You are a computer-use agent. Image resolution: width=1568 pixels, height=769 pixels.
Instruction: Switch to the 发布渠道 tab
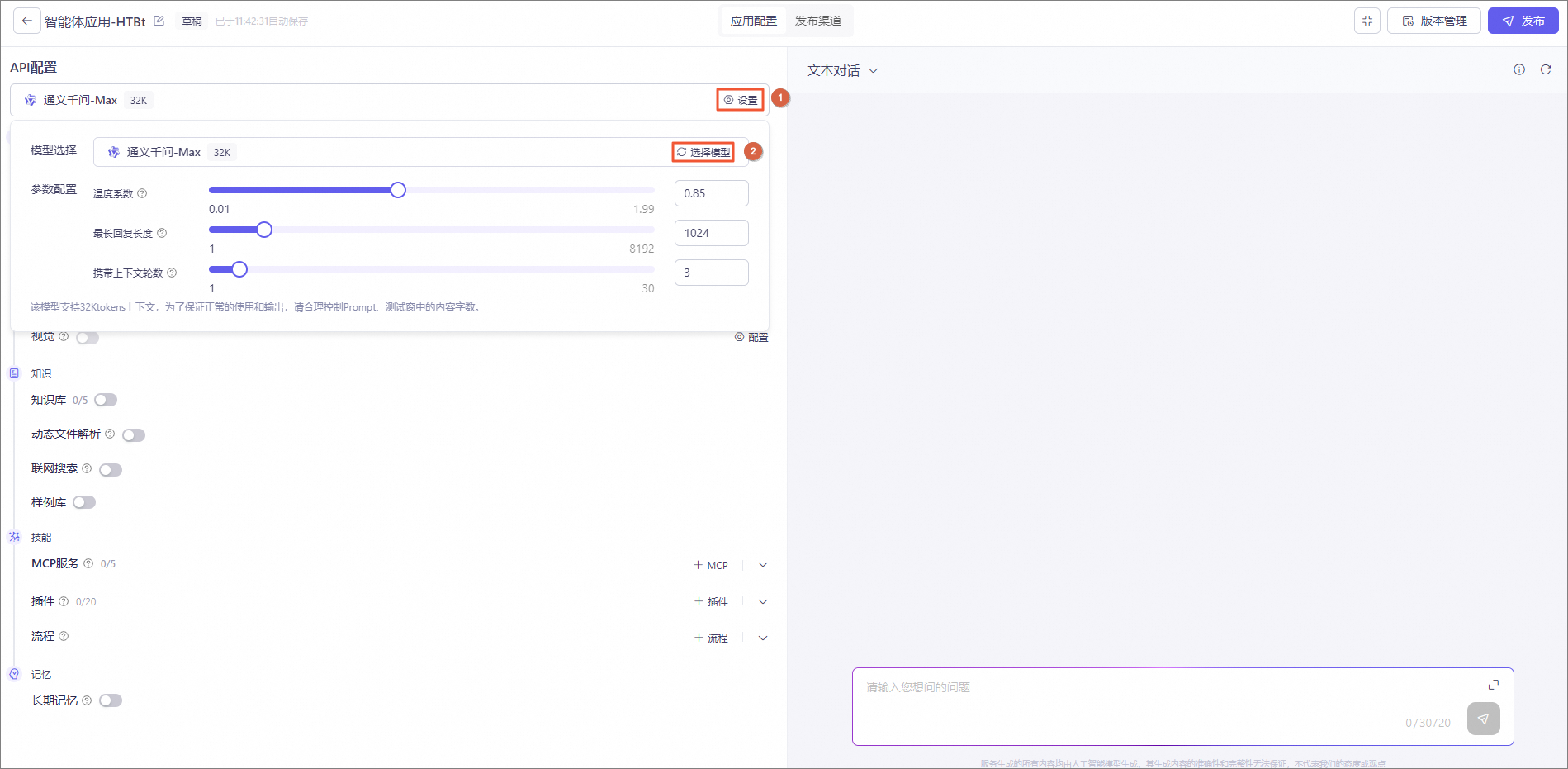(818, 21)
